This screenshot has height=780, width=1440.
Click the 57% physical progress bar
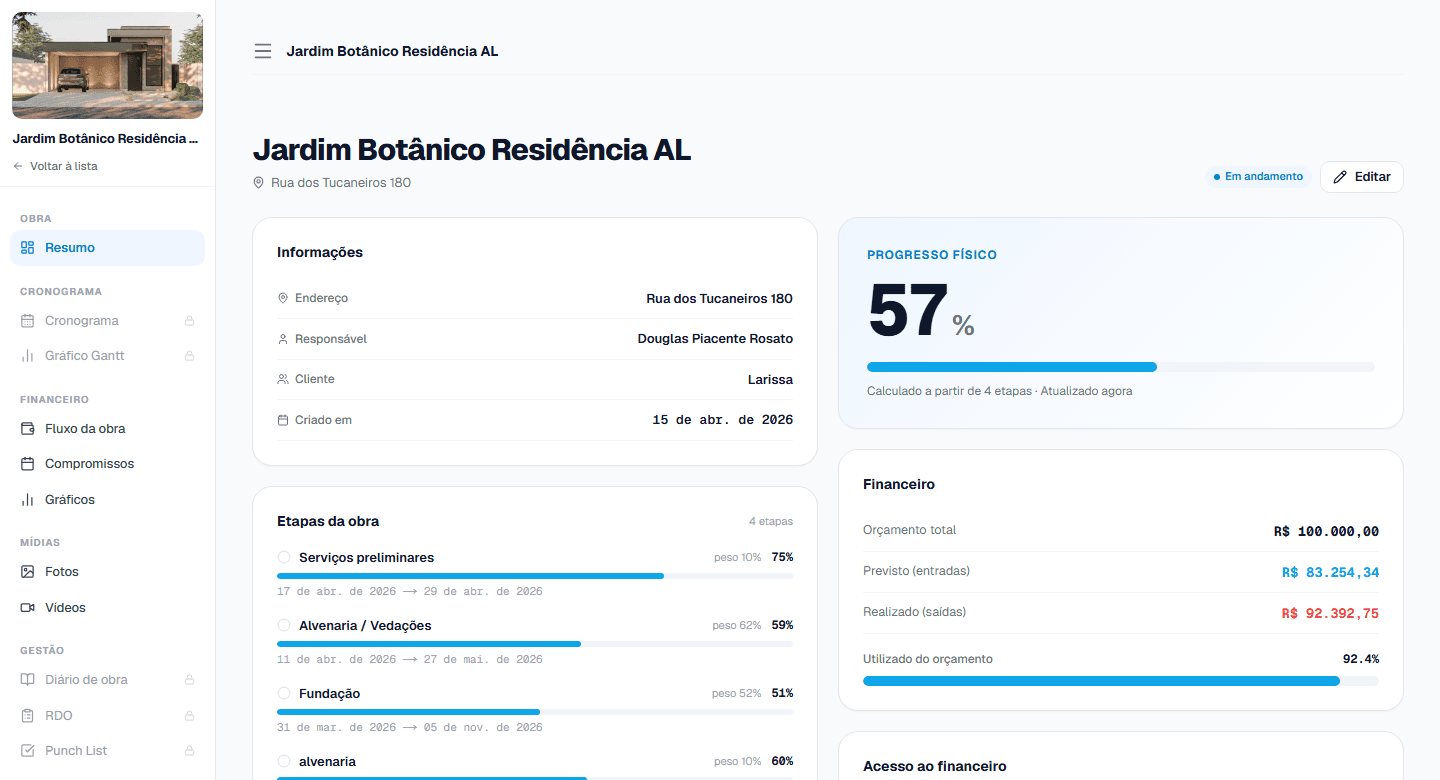[1120, 367]
